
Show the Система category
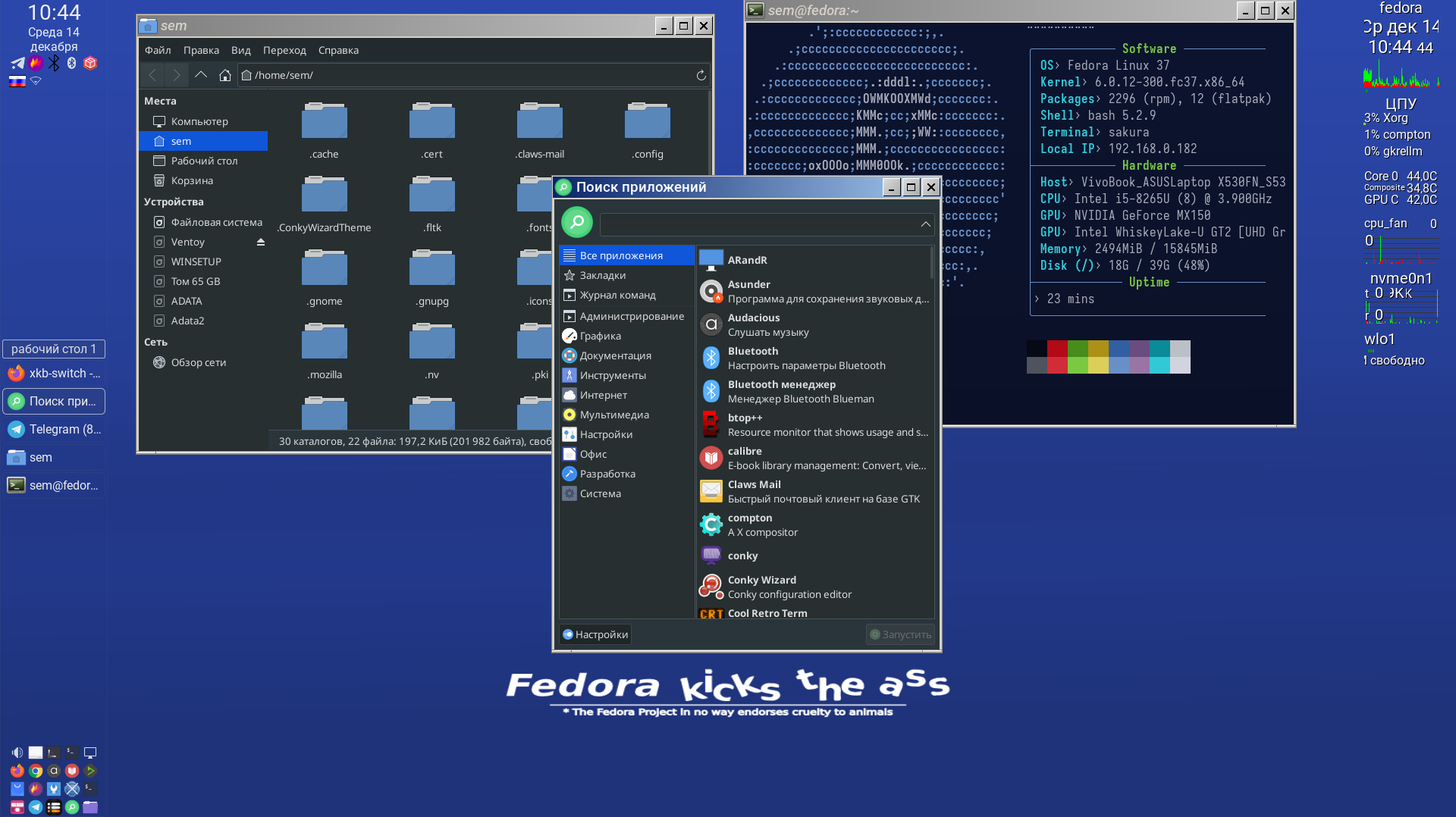tap(626, 493)
